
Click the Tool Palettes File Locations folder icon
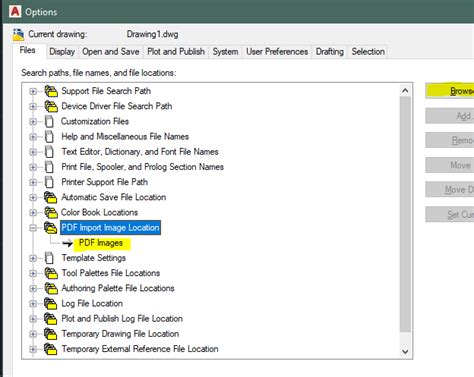(x=51, y=273)
